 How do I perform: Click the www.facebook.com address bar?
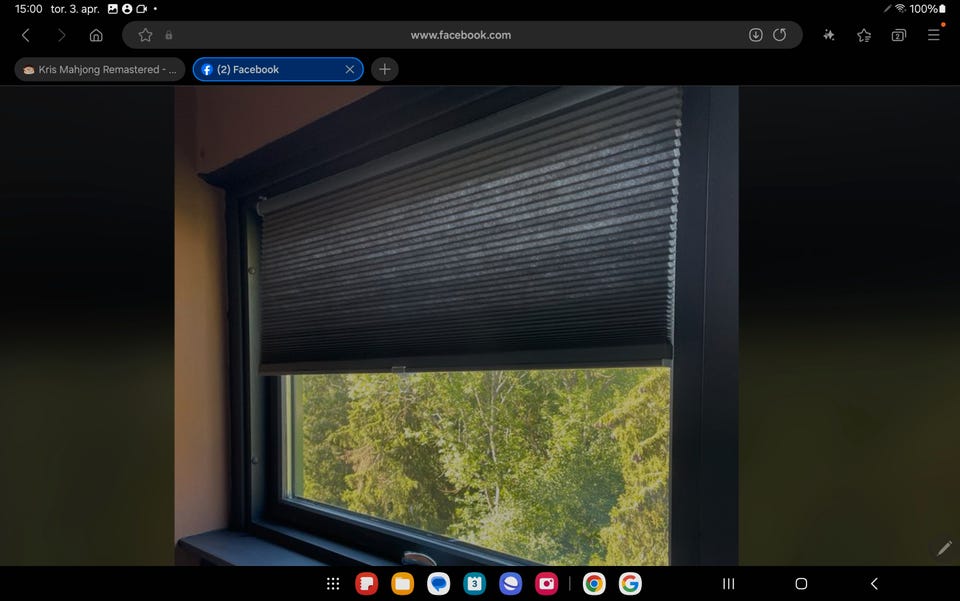click(462, 35)
